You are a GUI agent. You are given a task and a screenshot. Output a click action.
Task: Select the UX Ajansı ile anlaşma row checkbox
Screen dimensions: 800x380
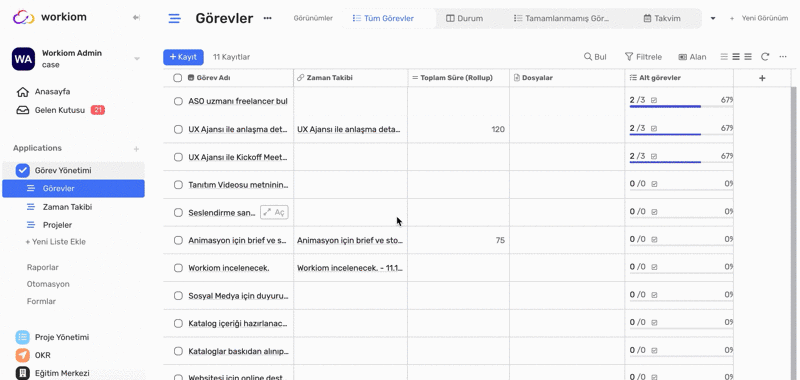(178, 130)
